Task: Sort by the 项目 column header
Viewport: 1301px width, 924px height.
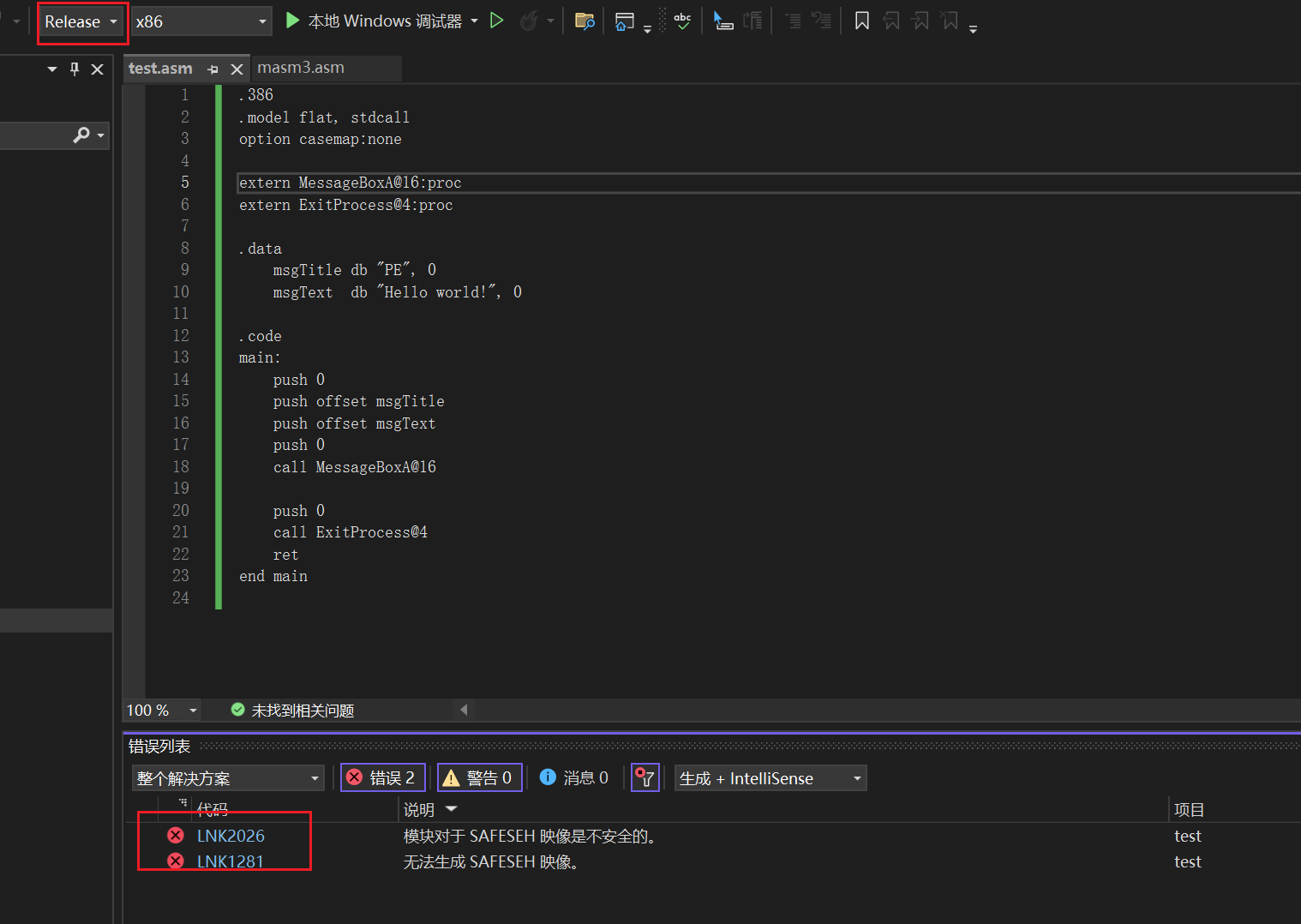Action: [1190, 809]
